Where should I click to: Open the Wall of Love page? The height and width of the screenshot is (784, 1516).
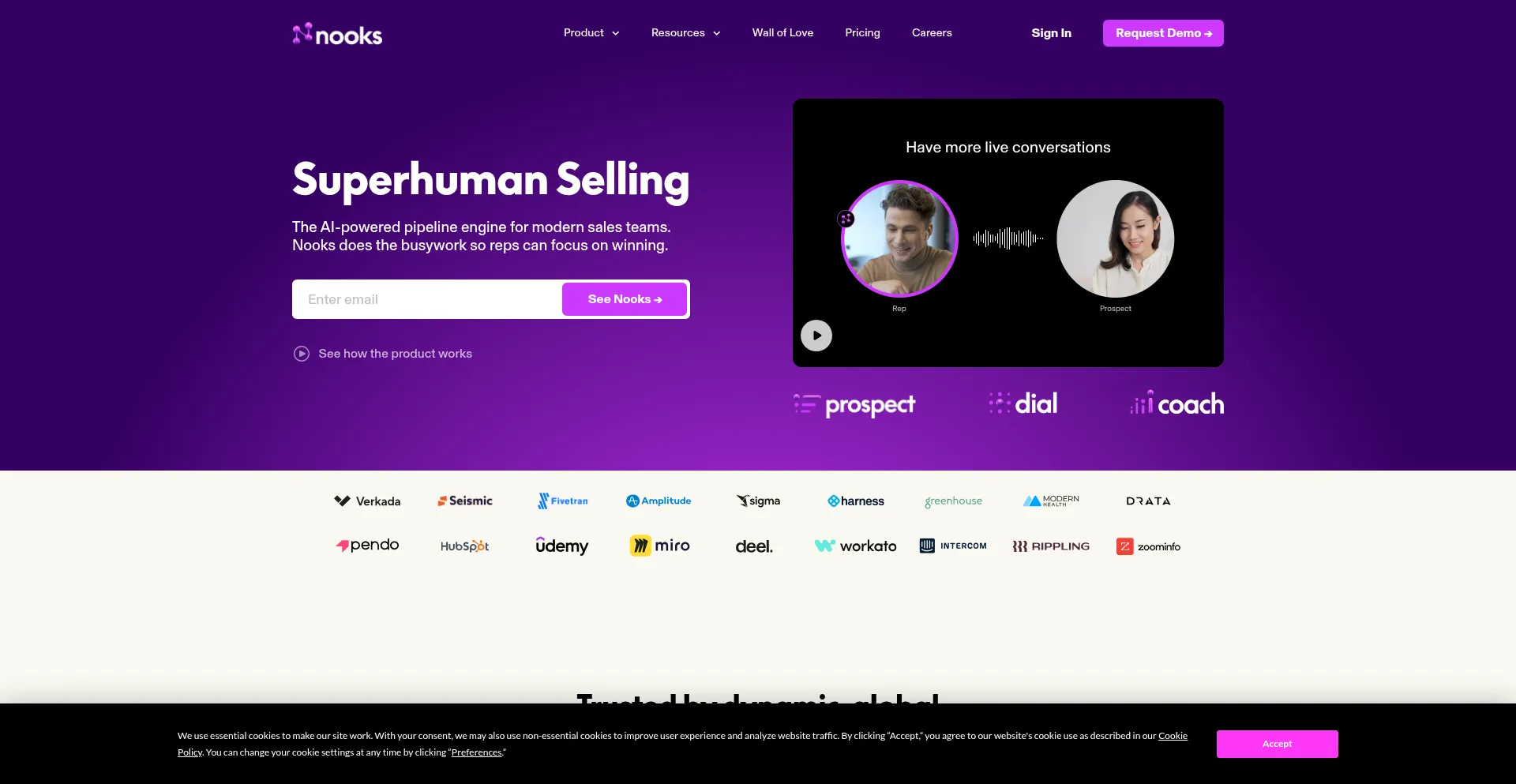782,33
